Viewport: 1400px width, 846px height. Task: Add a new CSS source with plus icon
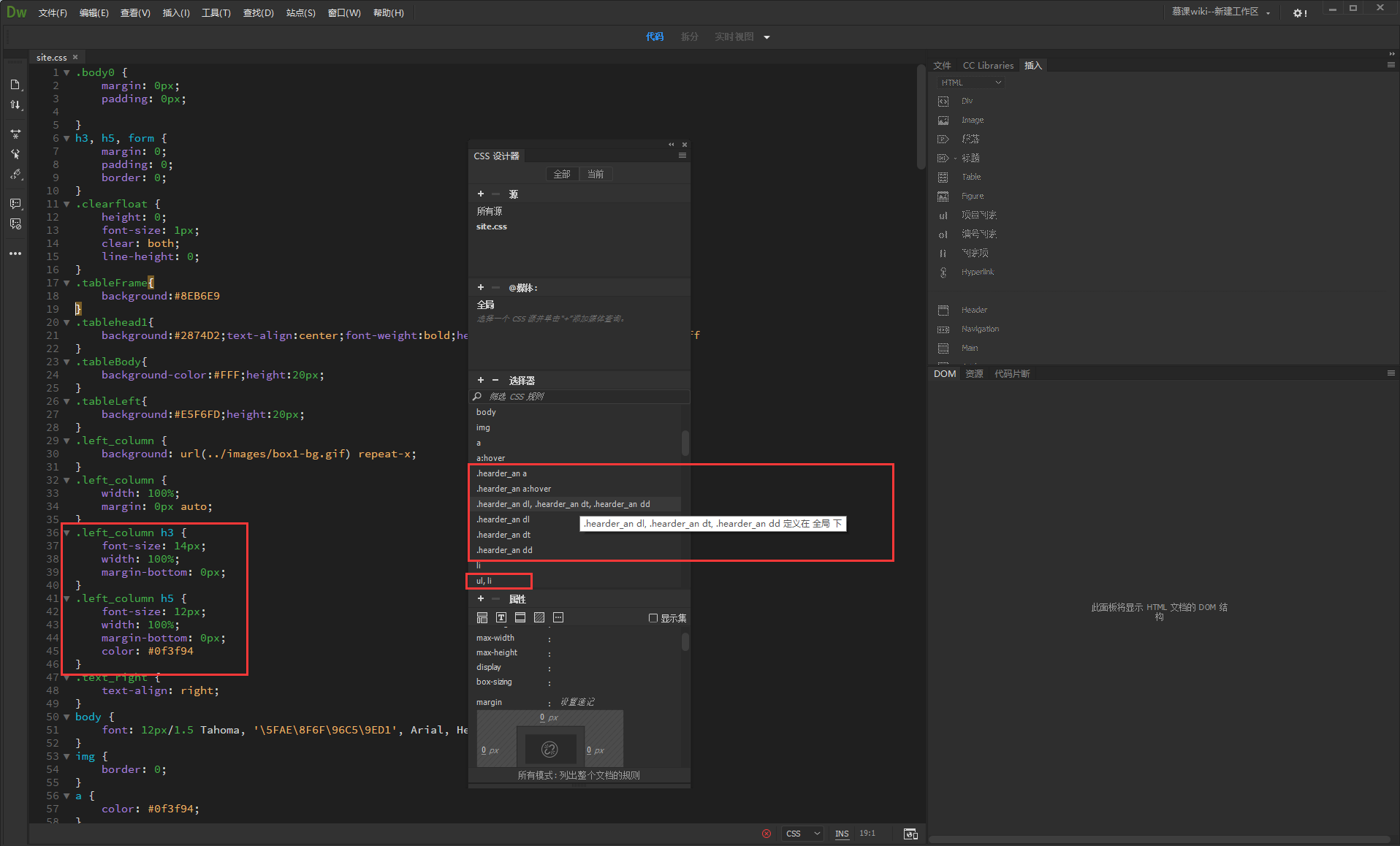(481, 194)
